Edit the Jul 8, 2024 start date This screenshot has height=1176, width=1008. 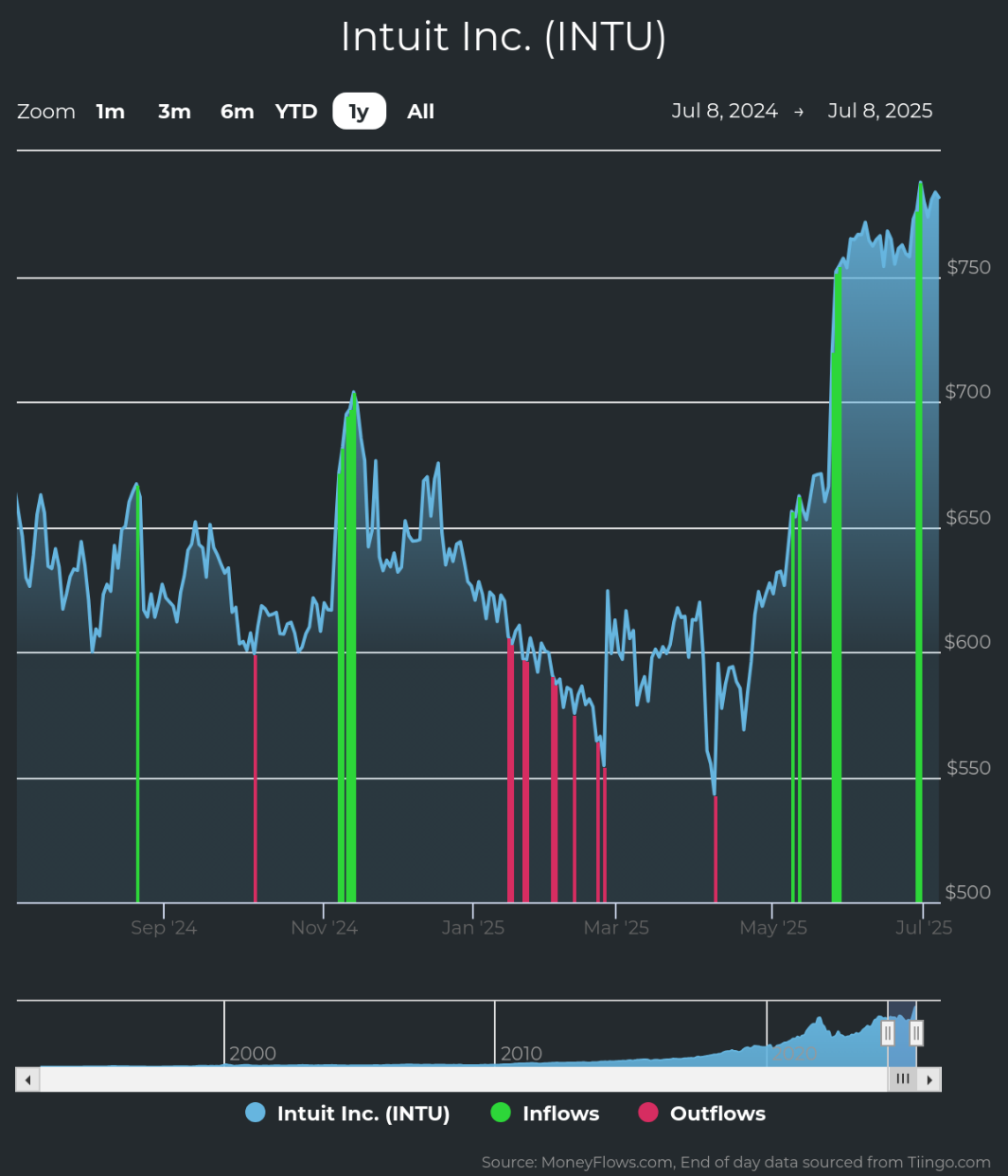725,111
